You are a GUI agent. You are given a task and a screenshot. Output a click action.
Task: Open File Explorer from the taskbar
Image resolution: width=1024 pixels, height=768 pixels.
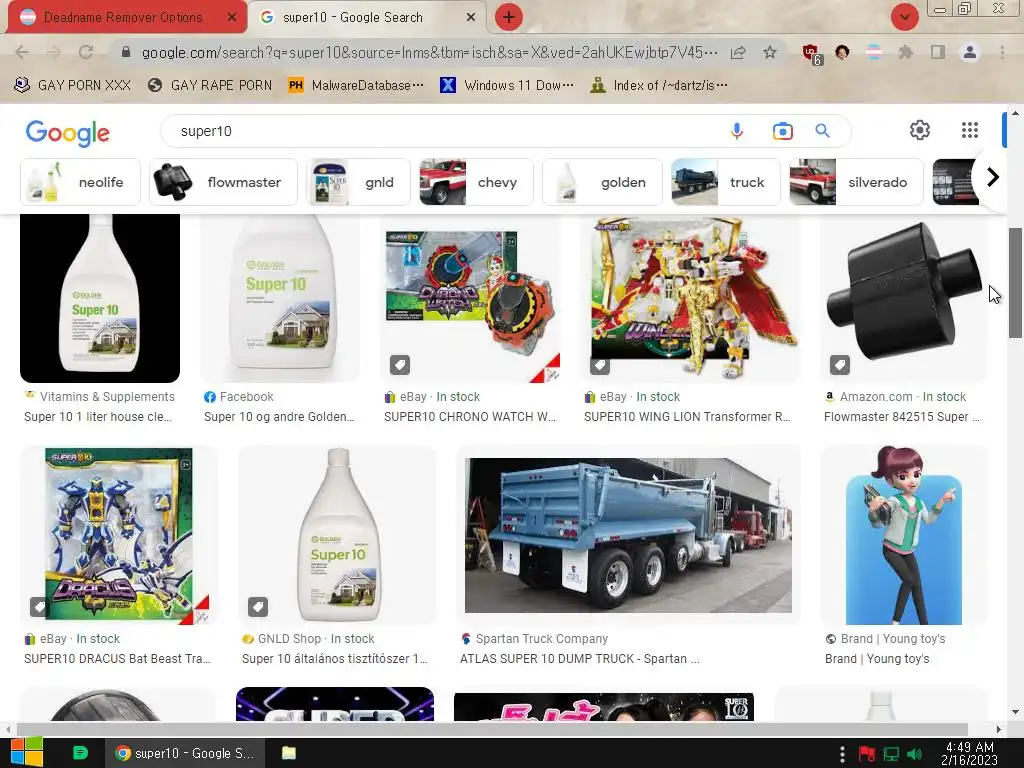point(289,753)
